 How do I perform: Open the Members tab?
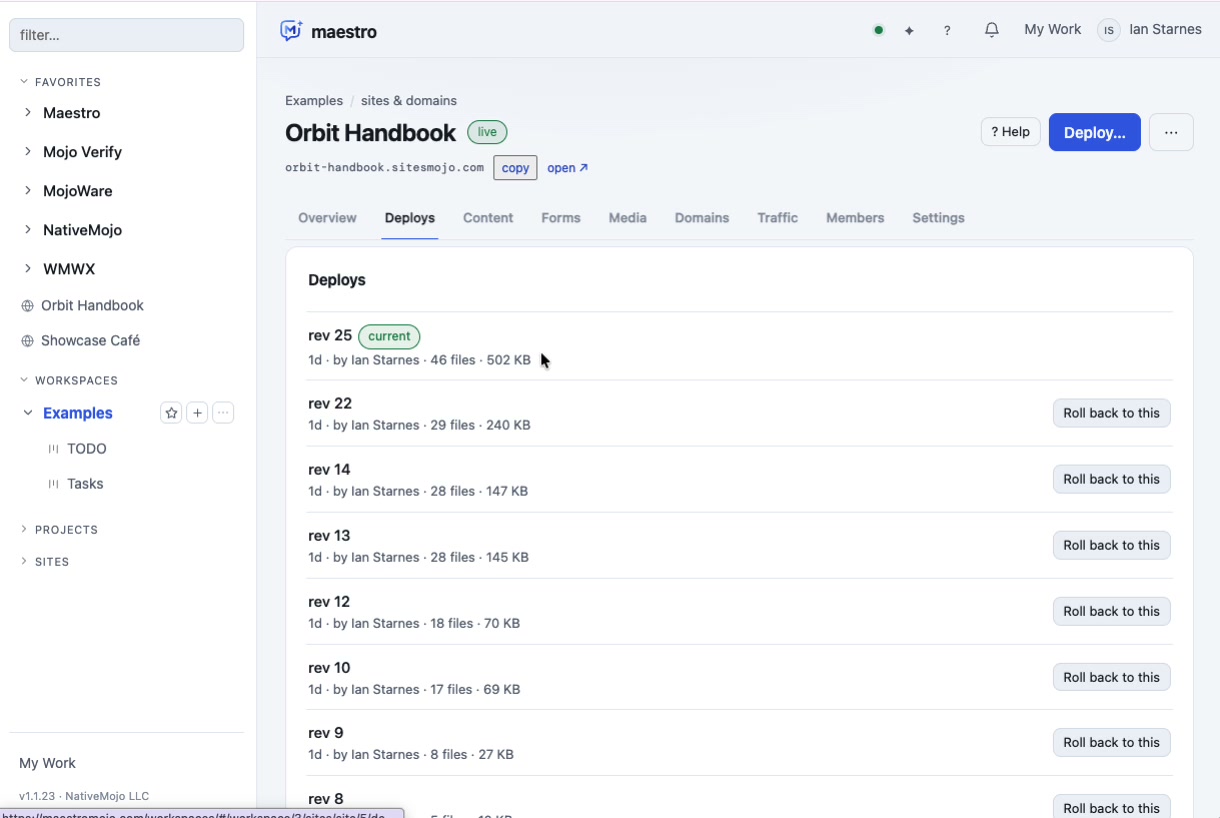point(855,218)
